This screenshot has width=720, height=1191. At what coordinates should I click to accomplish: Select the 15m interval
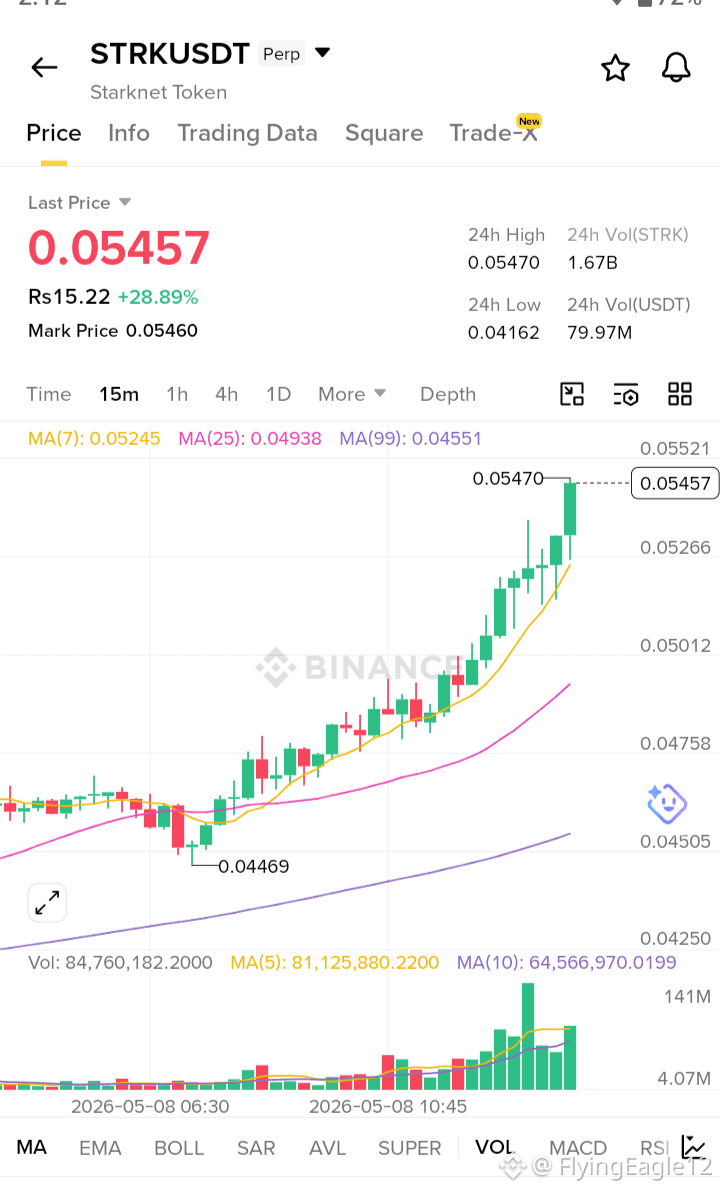coord(118,394)
